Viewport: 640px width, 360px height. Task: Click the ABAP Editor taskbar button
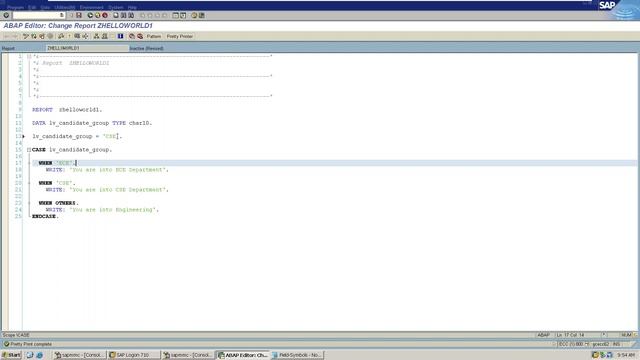click(243, 355)
